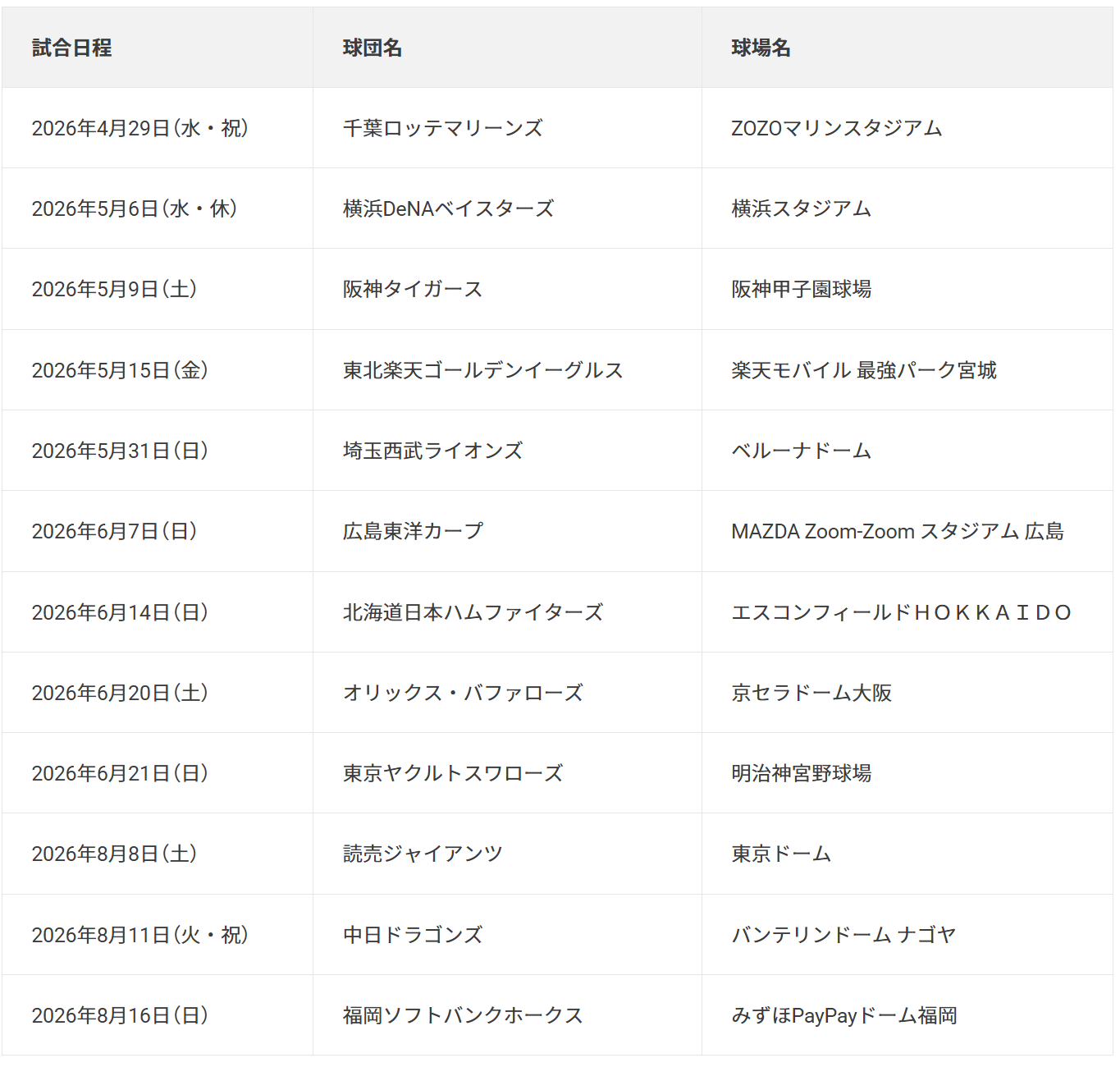
Task: Select the 千葉ロッテマリーンズ team cell
Action: 443,128
